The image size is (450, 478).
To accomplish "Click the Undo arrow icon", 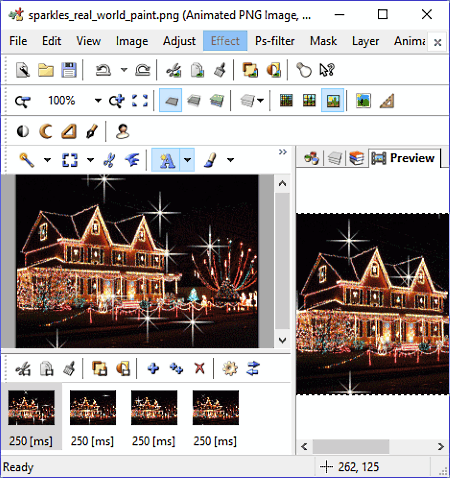I will (103, 70).
